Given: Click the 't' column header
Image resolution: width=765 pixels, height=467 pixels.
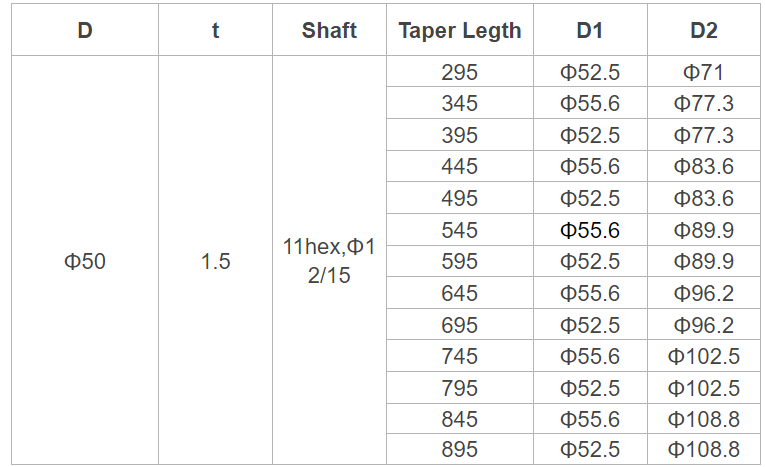Looking at the screenshot, I should [215, 30].
